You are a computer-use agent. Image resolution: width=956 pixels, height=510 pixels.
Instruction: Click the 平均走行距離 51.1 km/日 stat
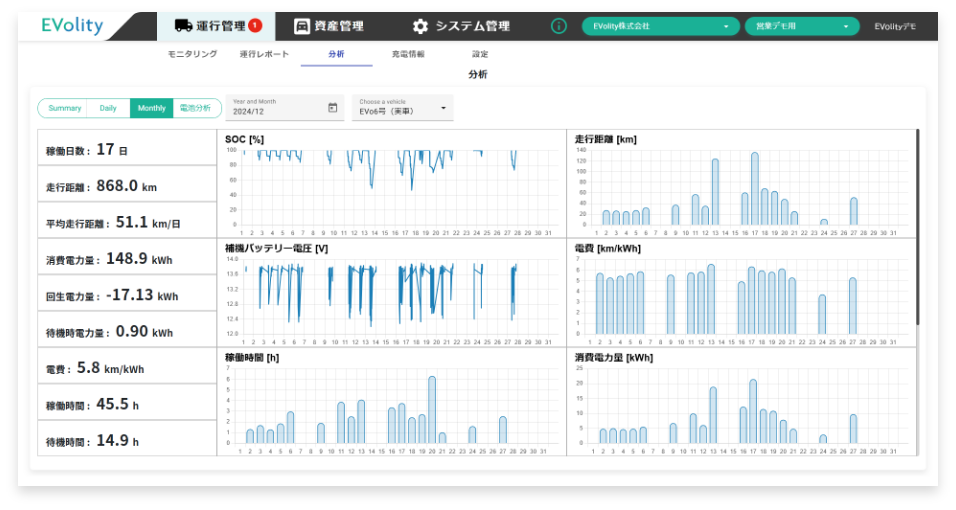click(127, 220)
